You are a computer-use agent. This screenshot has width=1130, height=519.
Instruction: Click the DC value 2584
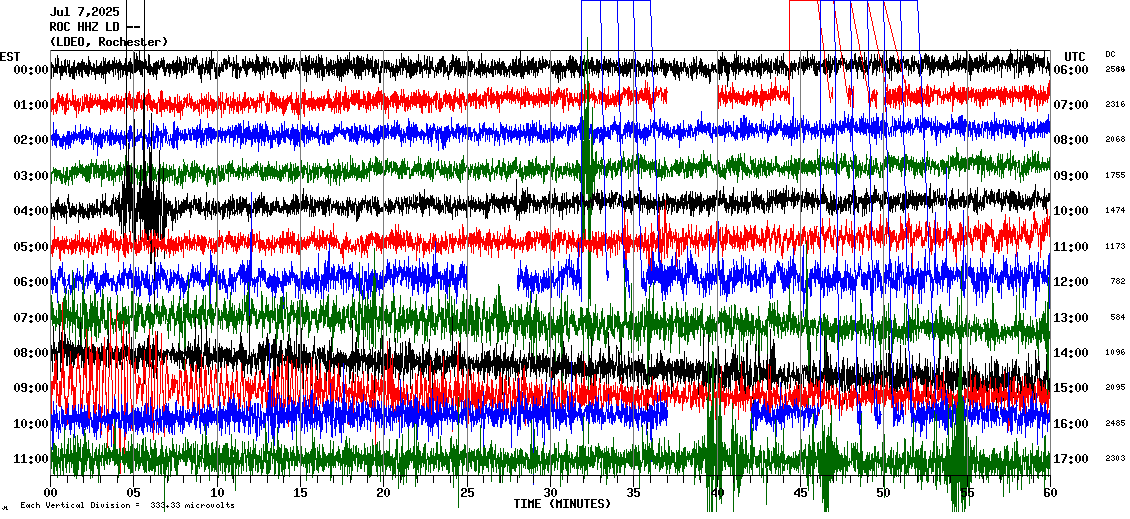coord(1115,70)
